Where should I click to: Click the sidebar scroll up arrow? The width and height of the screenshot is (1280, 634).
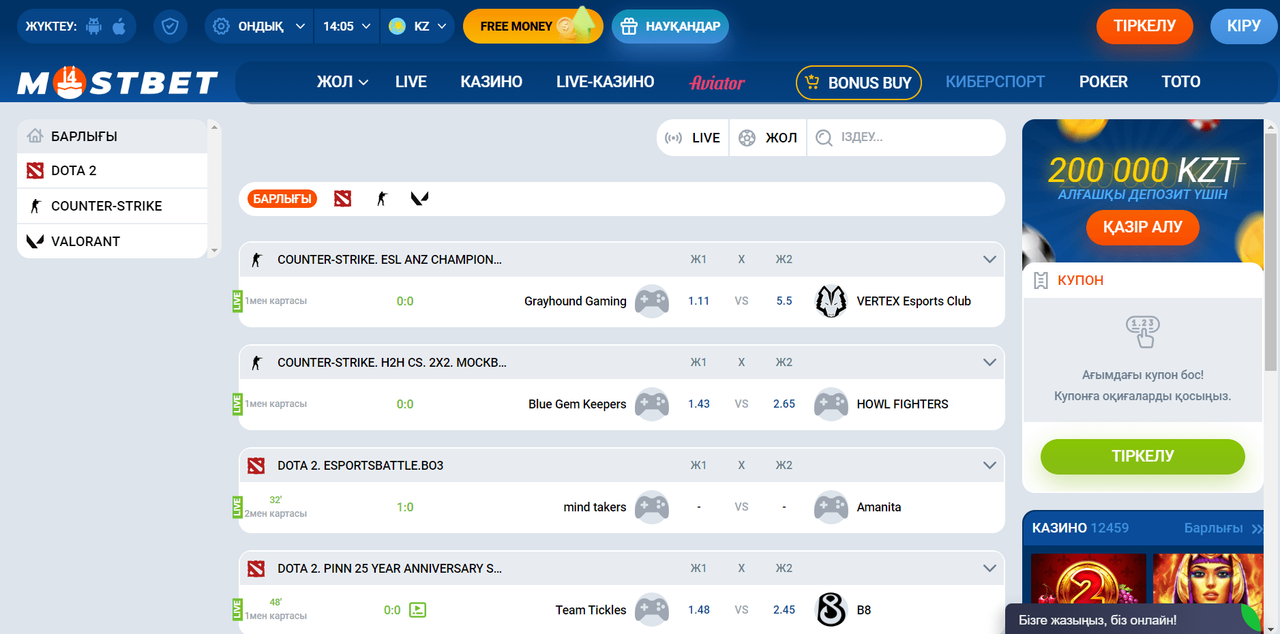[213, 127]
